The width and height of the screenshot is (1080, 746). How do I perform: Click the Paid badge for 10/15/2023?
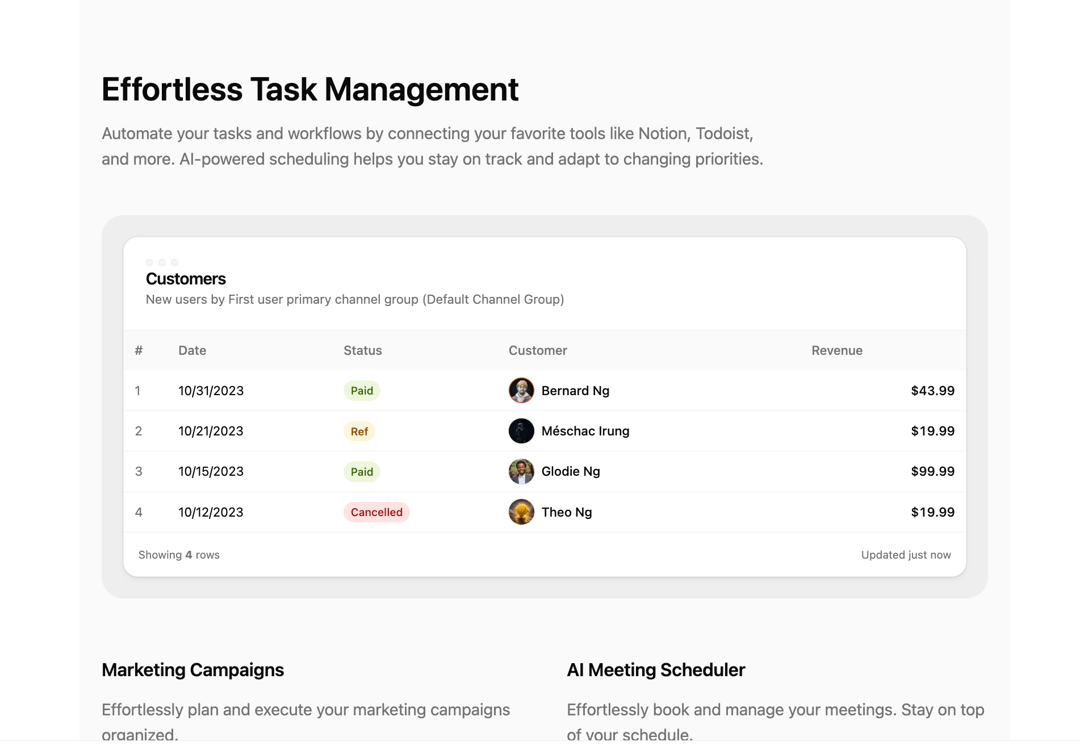click(362, 472)
